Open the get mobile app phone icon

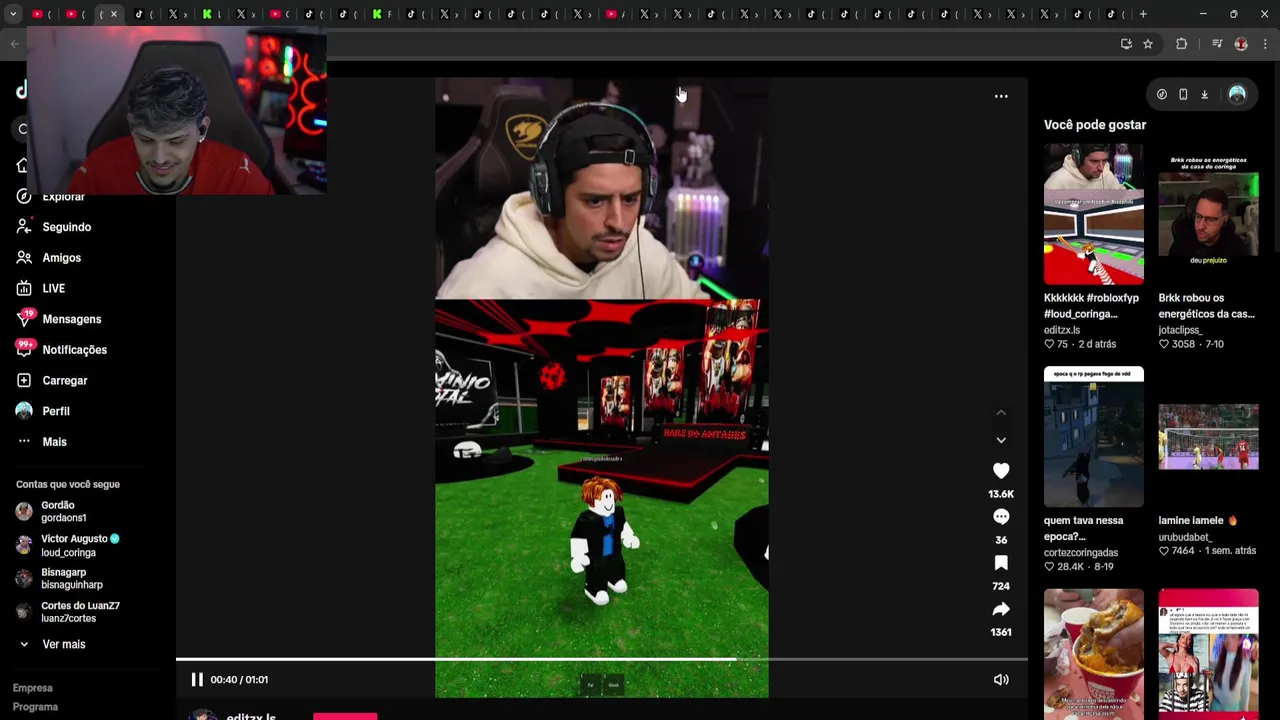click(x=1183, y=95)
